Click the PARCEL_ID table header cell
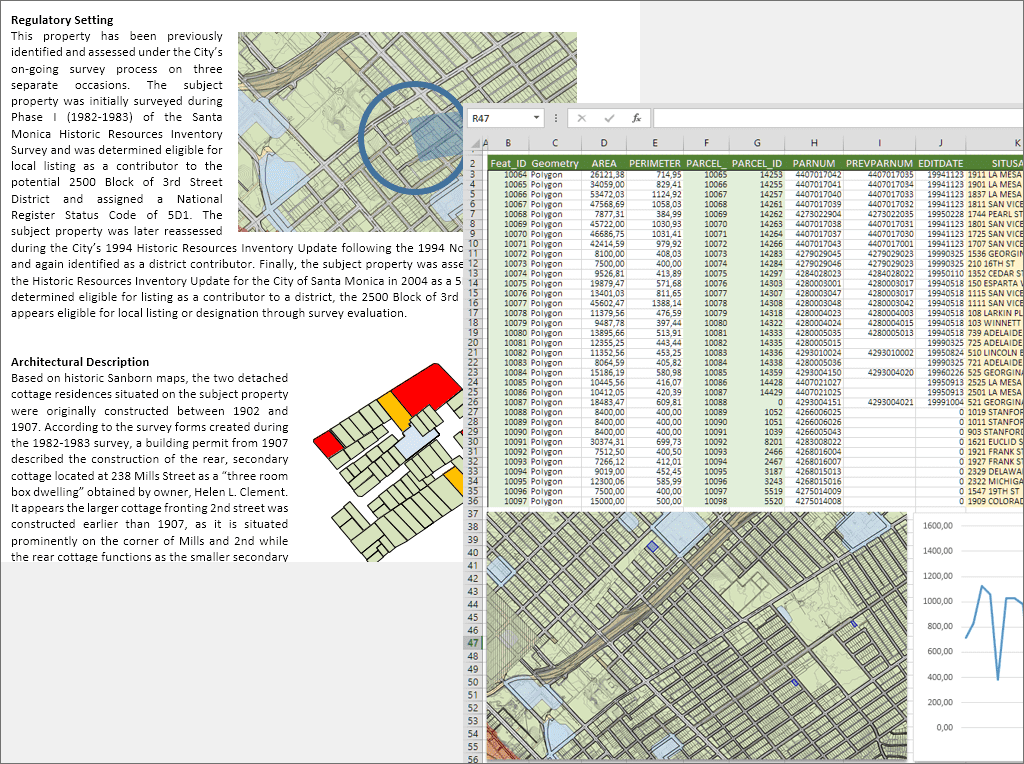The height and width of the screenshot is (764, 1024). (757, 163)
